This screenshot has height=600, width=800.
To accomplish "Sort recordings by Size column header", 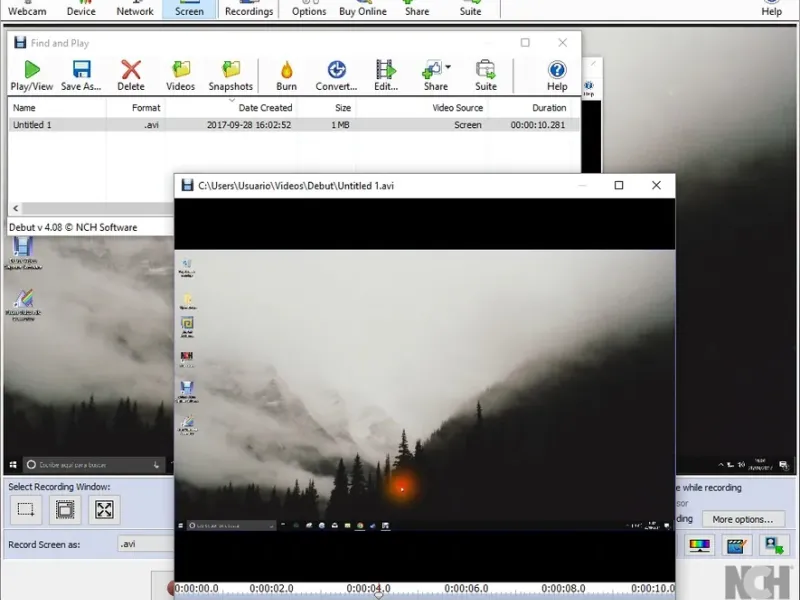I will [327, 108].
